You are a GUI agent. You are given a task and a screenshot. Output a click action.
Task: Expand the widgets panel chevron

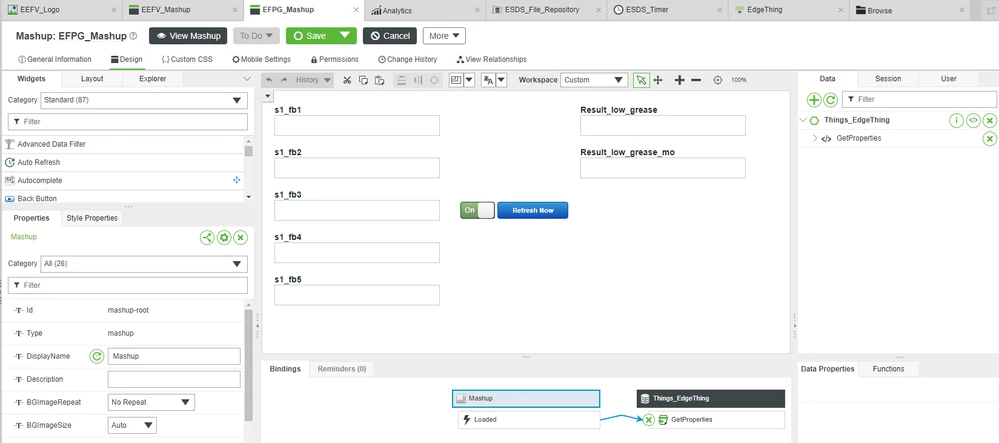[x=248, y=79]
